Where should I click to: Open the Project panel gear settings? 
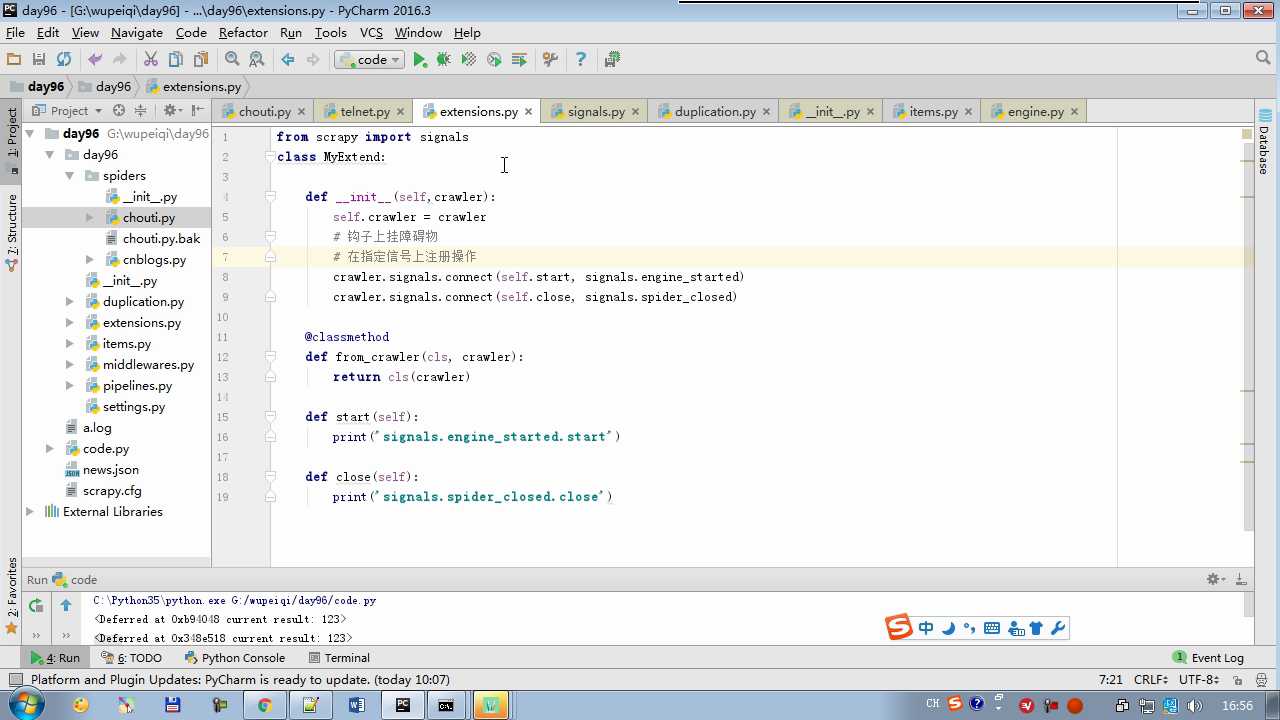click(171, 111)
